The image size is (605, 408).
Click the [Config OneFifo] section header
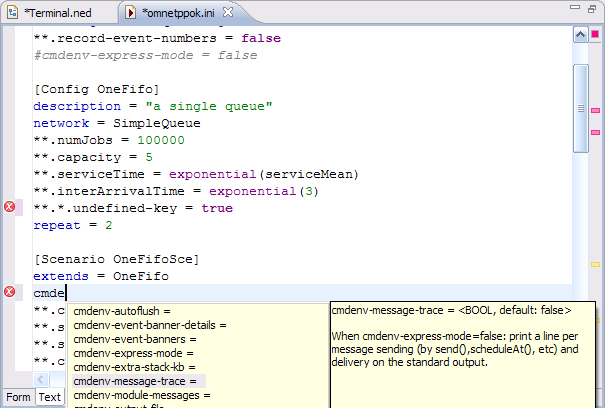96,89
